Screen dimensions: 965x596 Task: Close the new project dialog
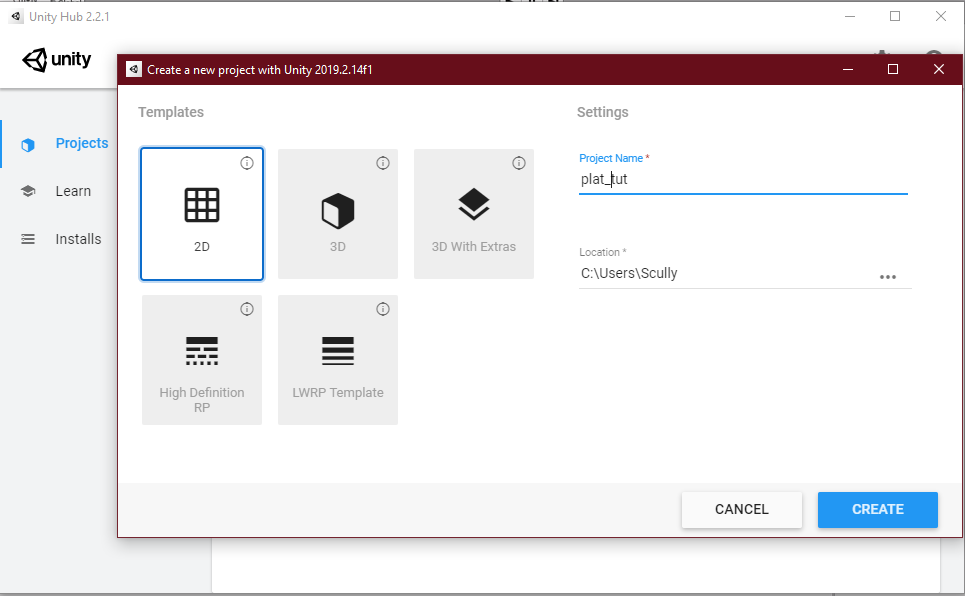pos(939,70)
